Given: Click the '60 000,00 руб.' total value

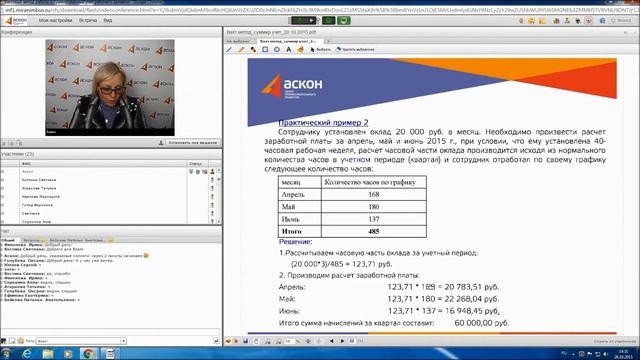Looking at the screenshot, I should pyautogui.click(x=482, y=323).
